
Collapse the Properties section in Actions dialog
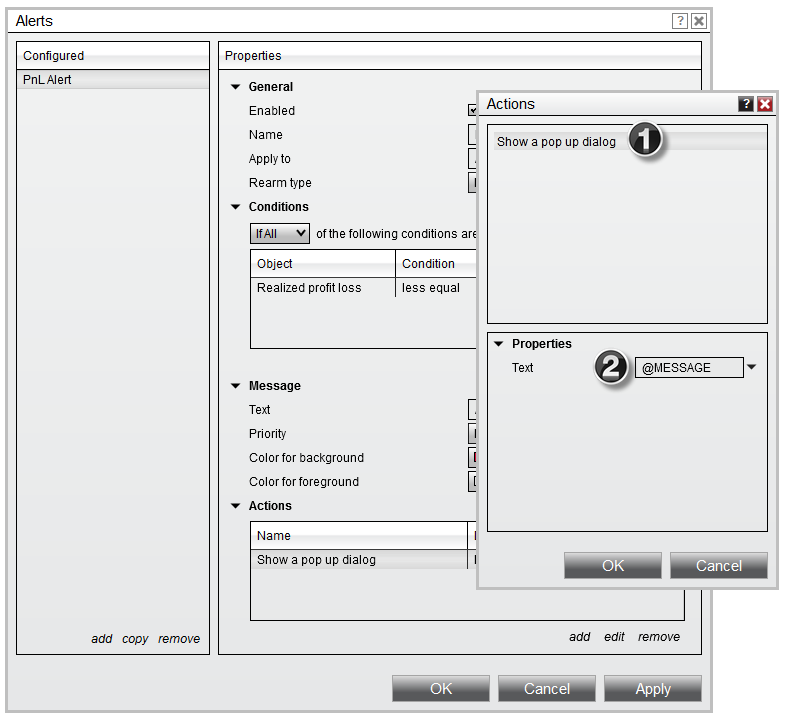[x=499, y=344]
